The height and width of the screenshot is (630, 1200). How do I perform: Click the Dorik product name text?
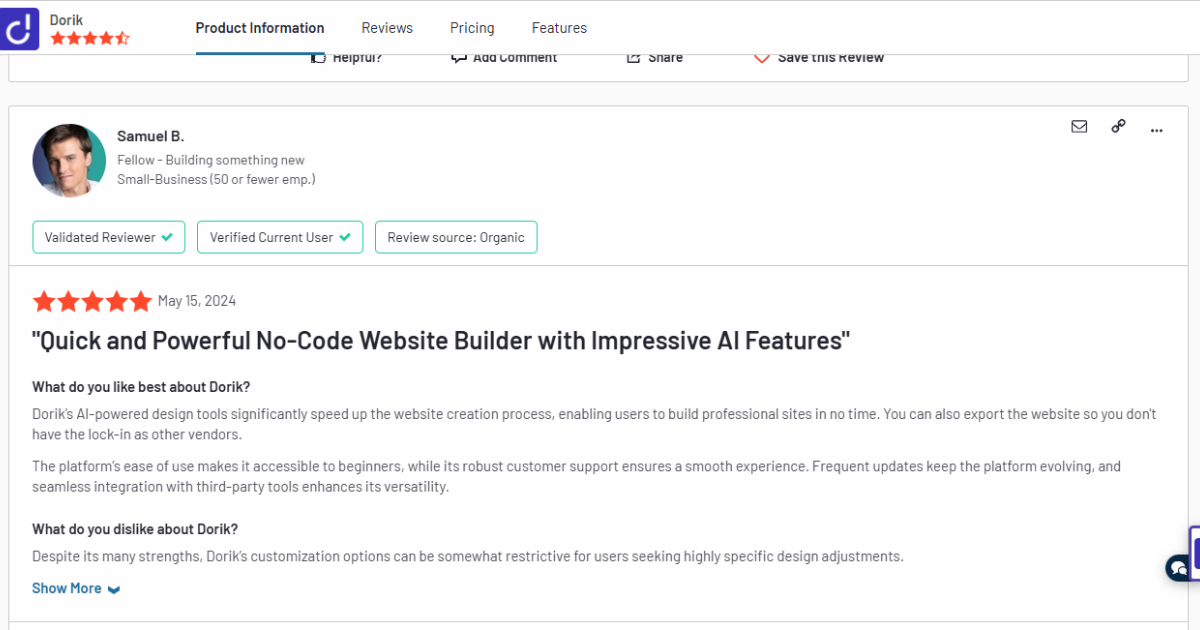tap(66, 19)
